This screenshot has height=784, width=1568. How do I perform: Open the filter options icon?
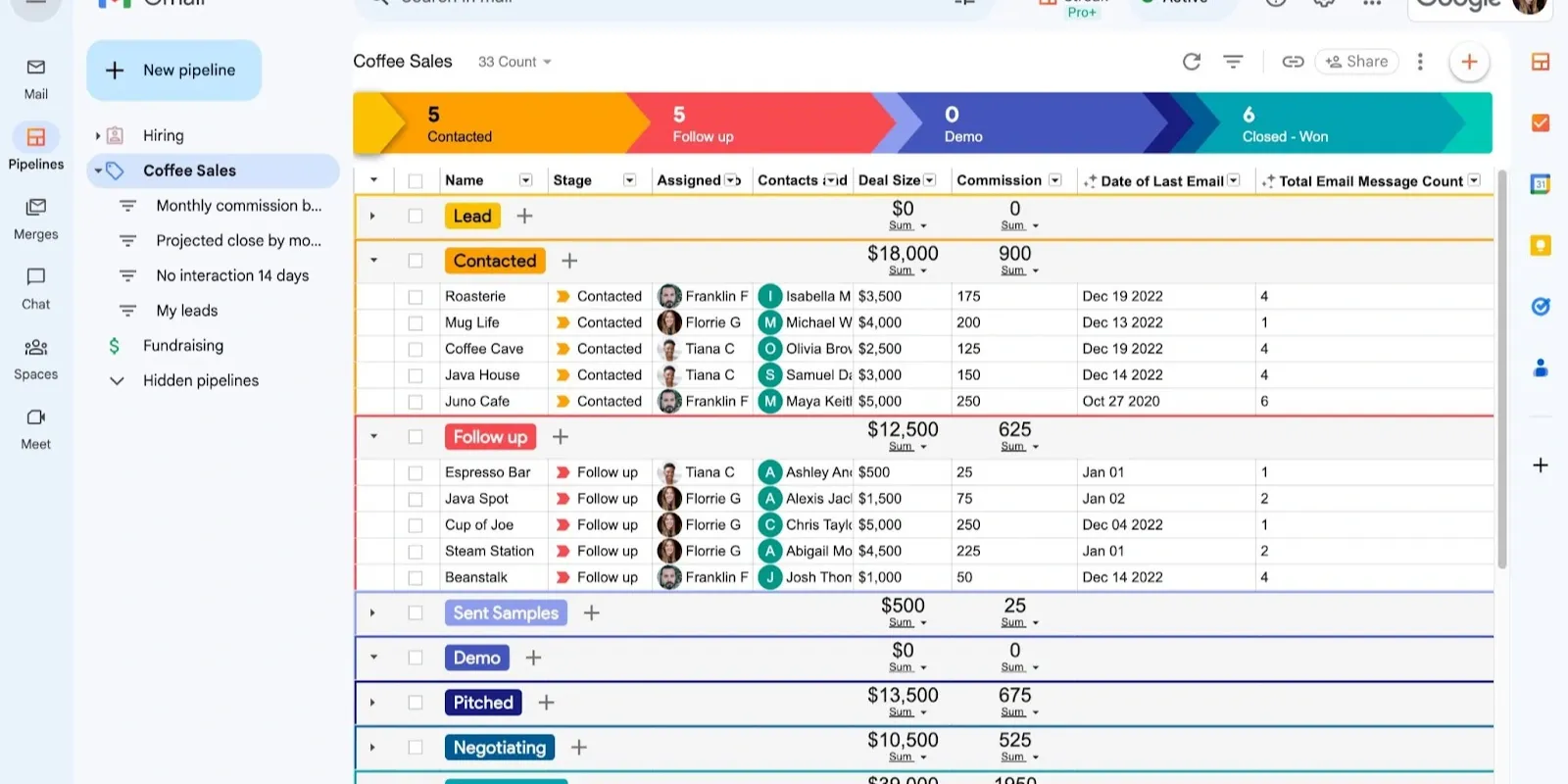(1233, 62)
